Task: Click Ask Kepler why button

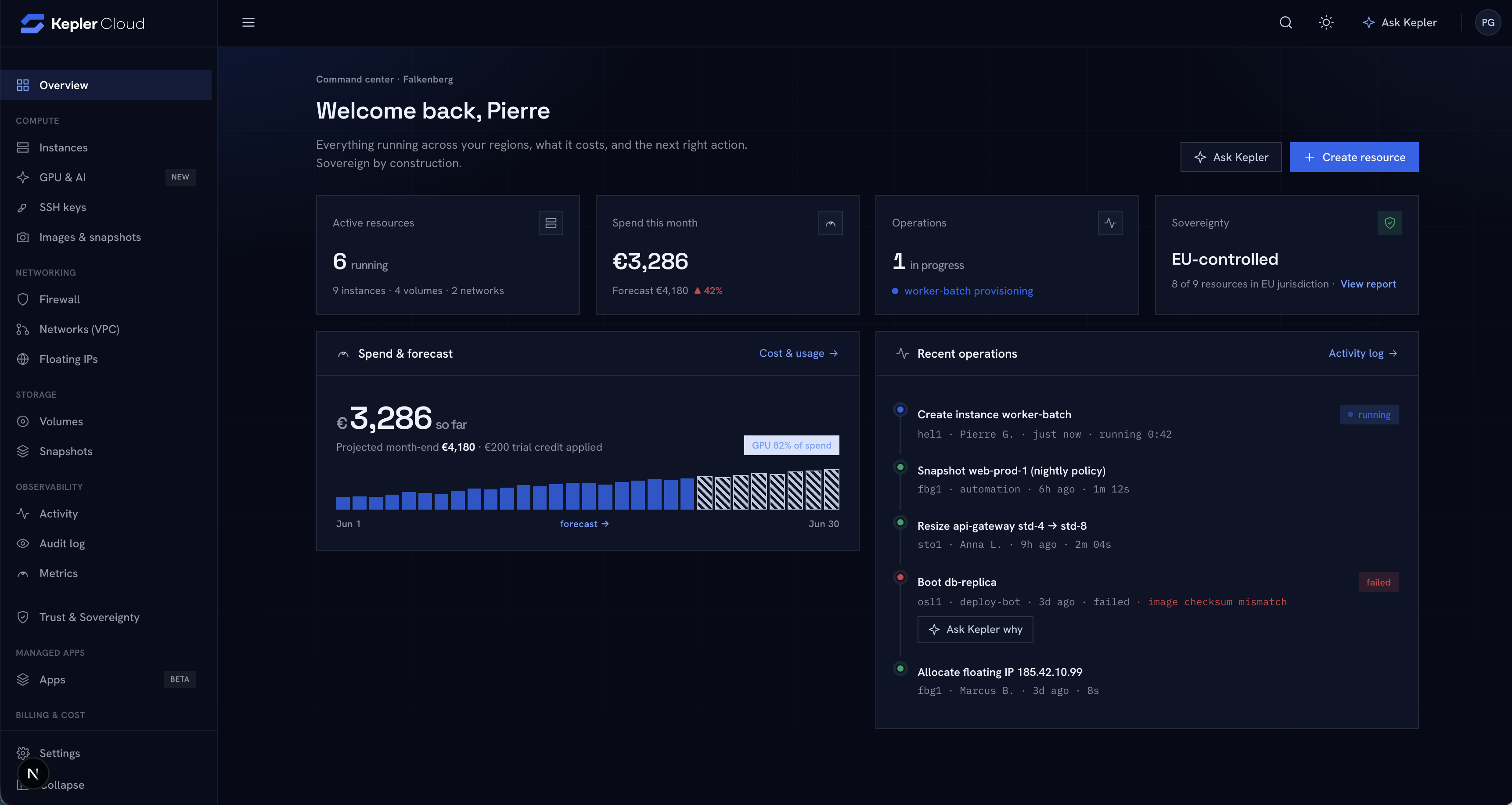Action: click(975, 629)
